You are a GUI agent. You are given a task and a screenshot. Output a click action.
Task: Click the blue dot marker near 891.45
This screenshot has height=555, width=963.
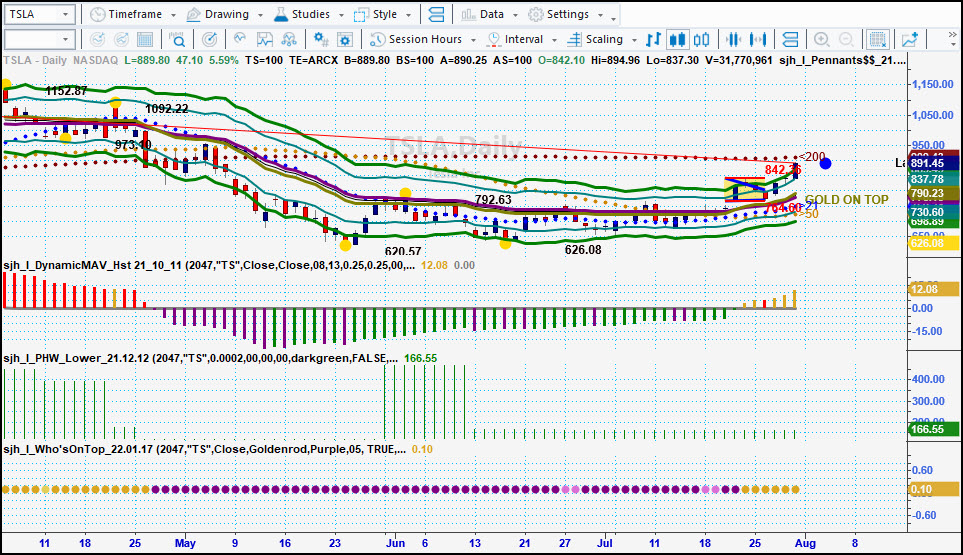(x=825, y=163)
